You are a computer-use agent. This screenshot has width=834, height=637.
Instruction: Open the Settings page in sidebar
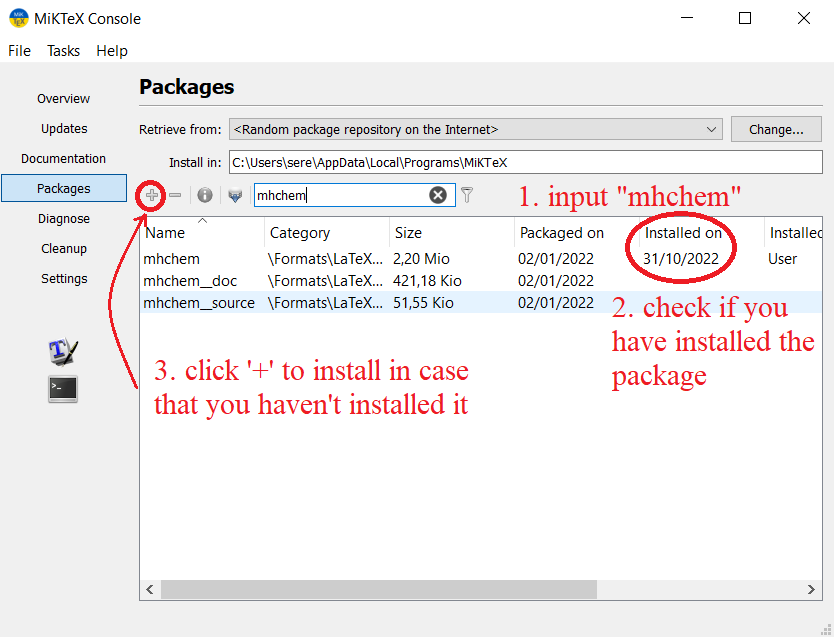(x=64, y=279)
